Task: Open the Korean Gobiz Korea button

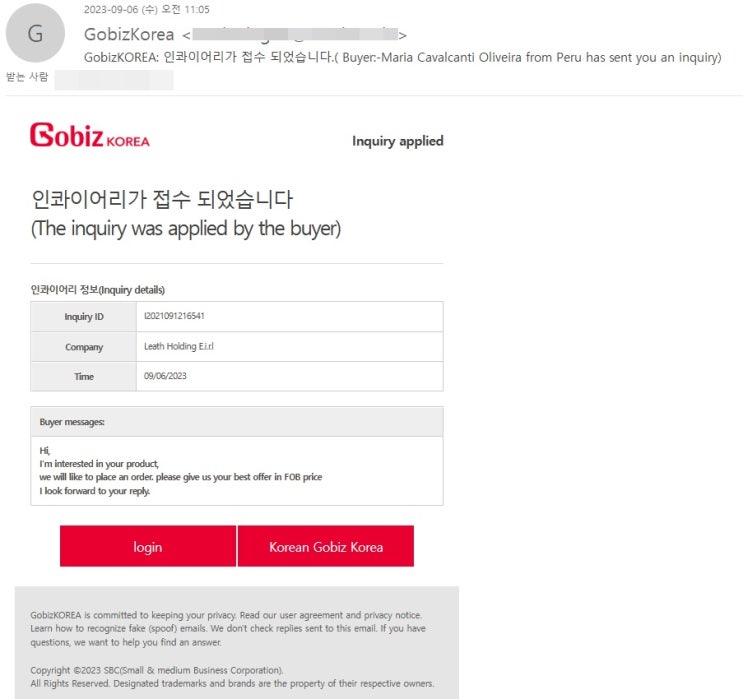Action: pyautogui.click(x=326, y=546)
